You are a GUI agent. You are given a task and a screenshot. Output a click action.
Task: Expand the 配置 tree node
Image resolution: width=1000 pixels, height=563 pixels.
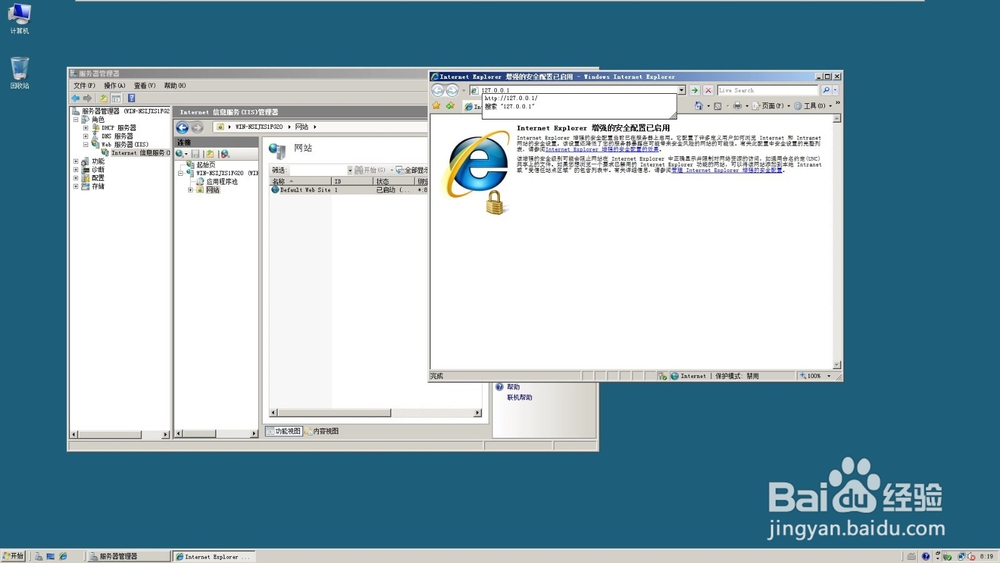coord(76,178)
